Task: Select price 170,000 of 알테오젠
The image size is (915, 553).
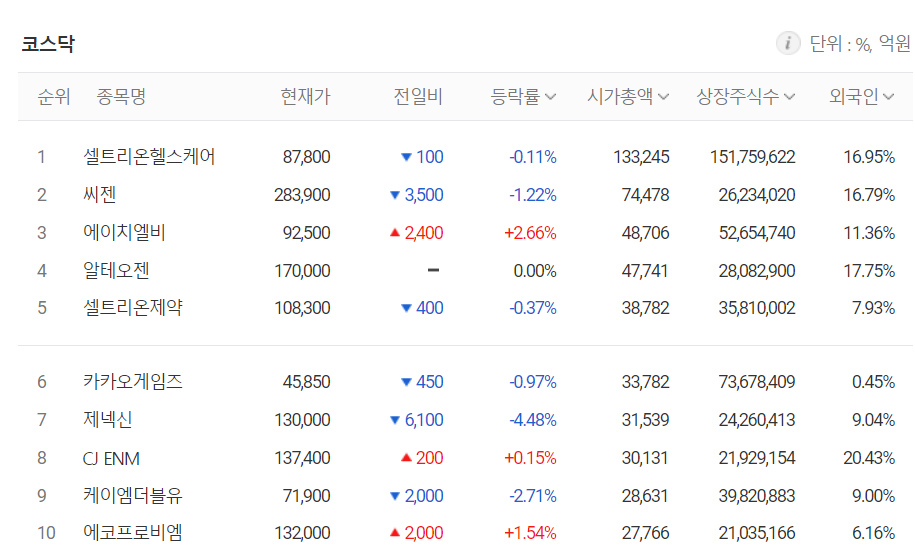Action: click(x=302, y=271)
